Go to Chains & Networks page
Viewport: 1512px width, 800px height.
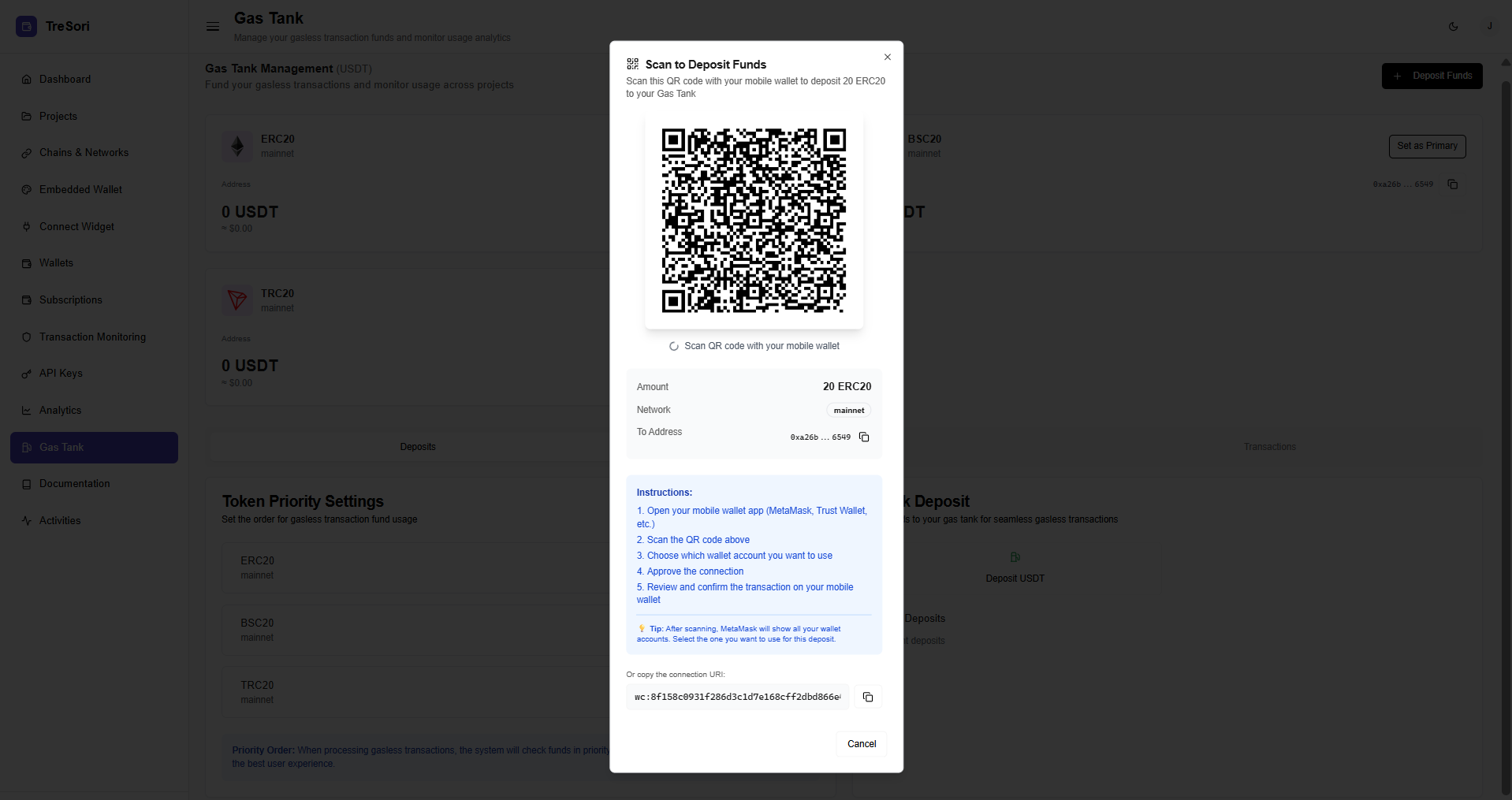pos(84,153)
